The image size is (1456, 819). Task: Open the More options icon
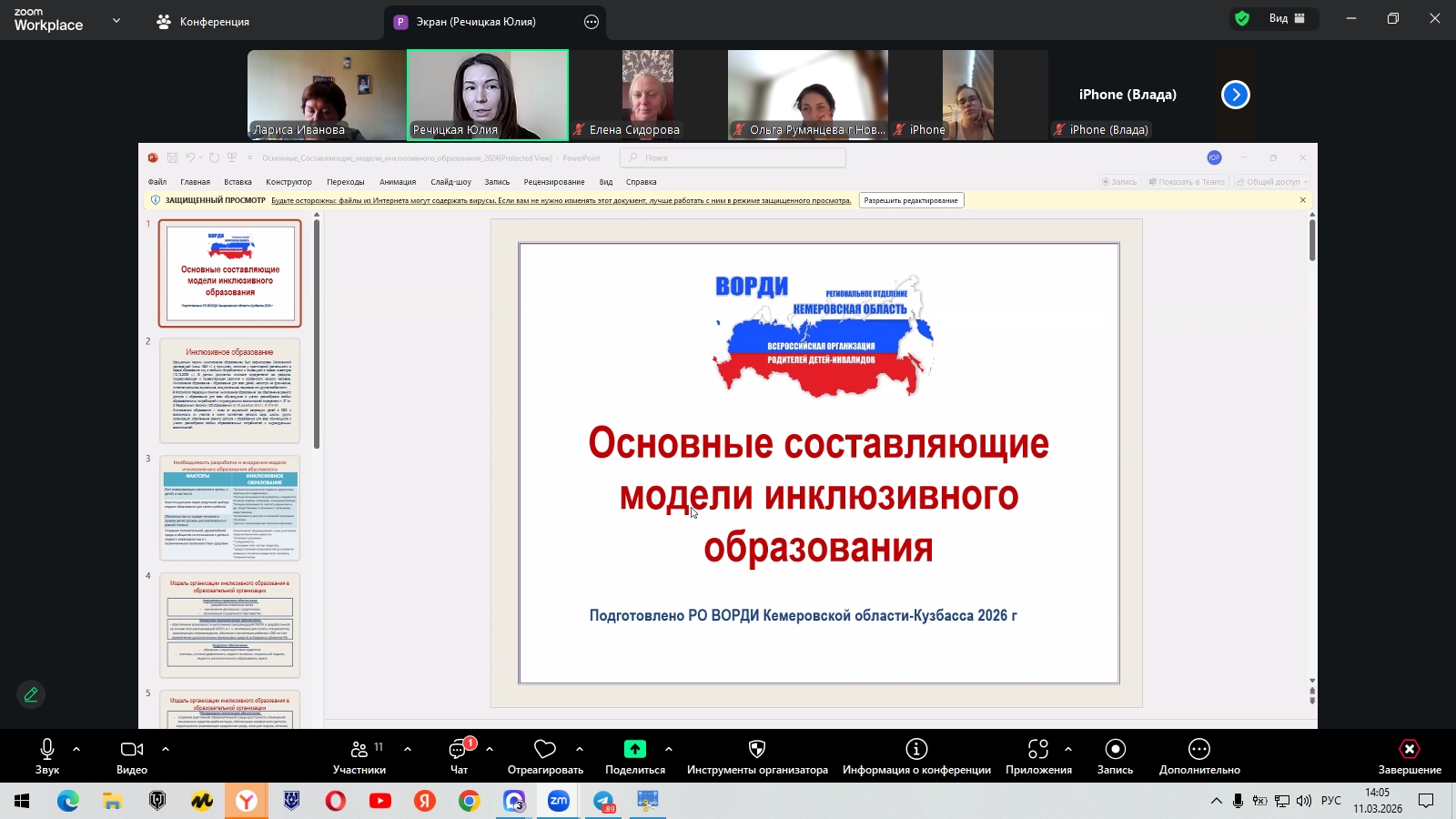click(x=1198, y=749)
